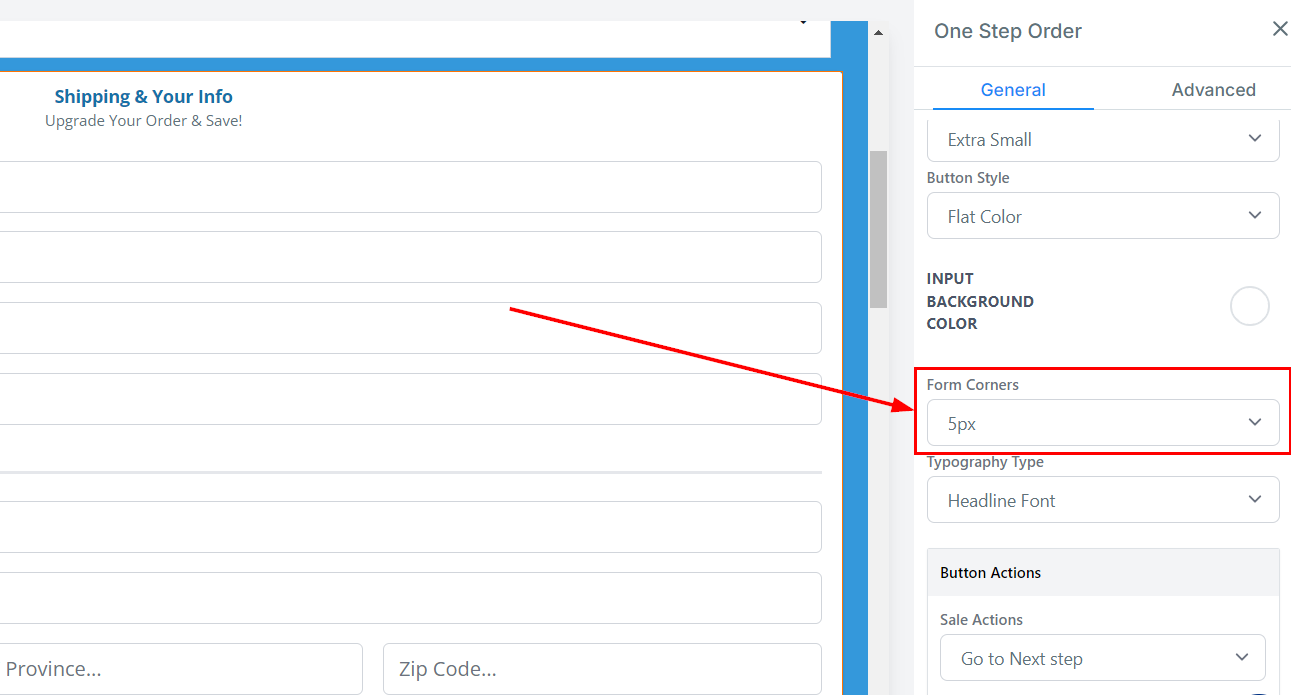Viewport: 1291px width, 695px height.
Task: Expand the Button Style Flat Color dropdown
Action: 1103,216
